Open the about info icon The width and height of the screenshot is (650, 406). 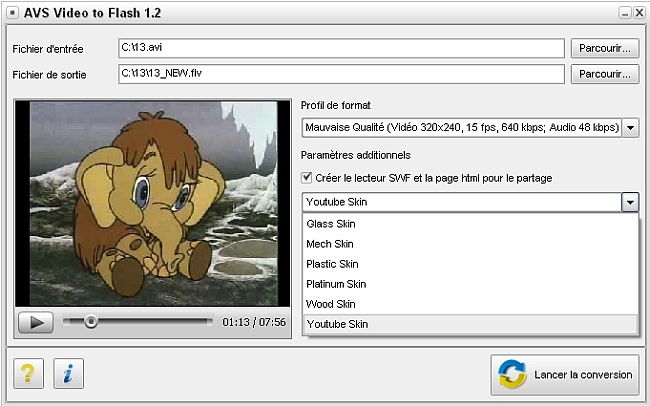coord(68,373)
